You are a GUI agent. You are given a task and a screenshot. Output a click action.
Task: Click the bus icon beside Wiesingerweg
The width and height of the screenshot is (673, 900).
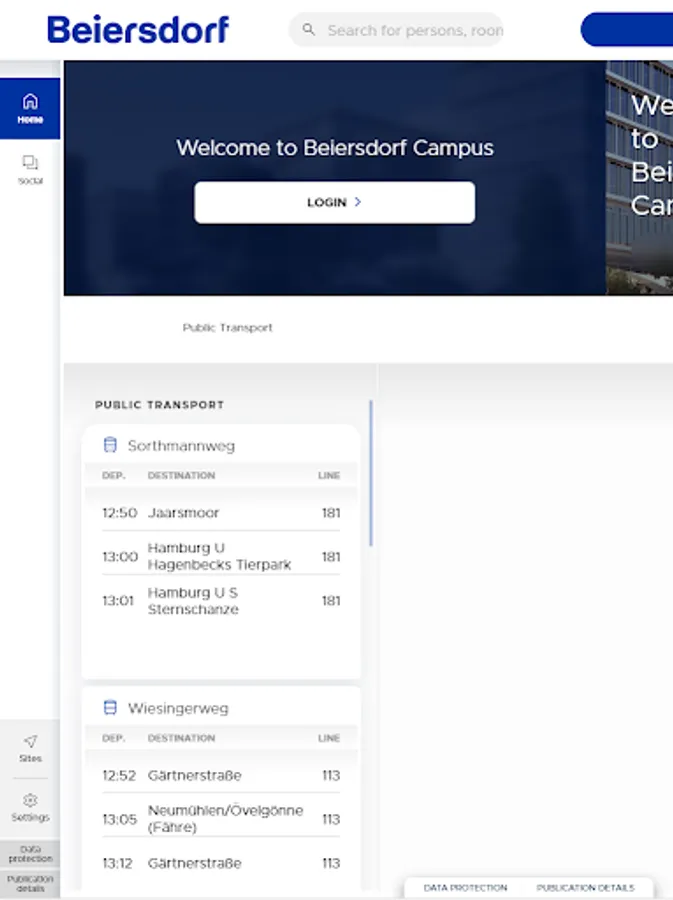(110, 707)
